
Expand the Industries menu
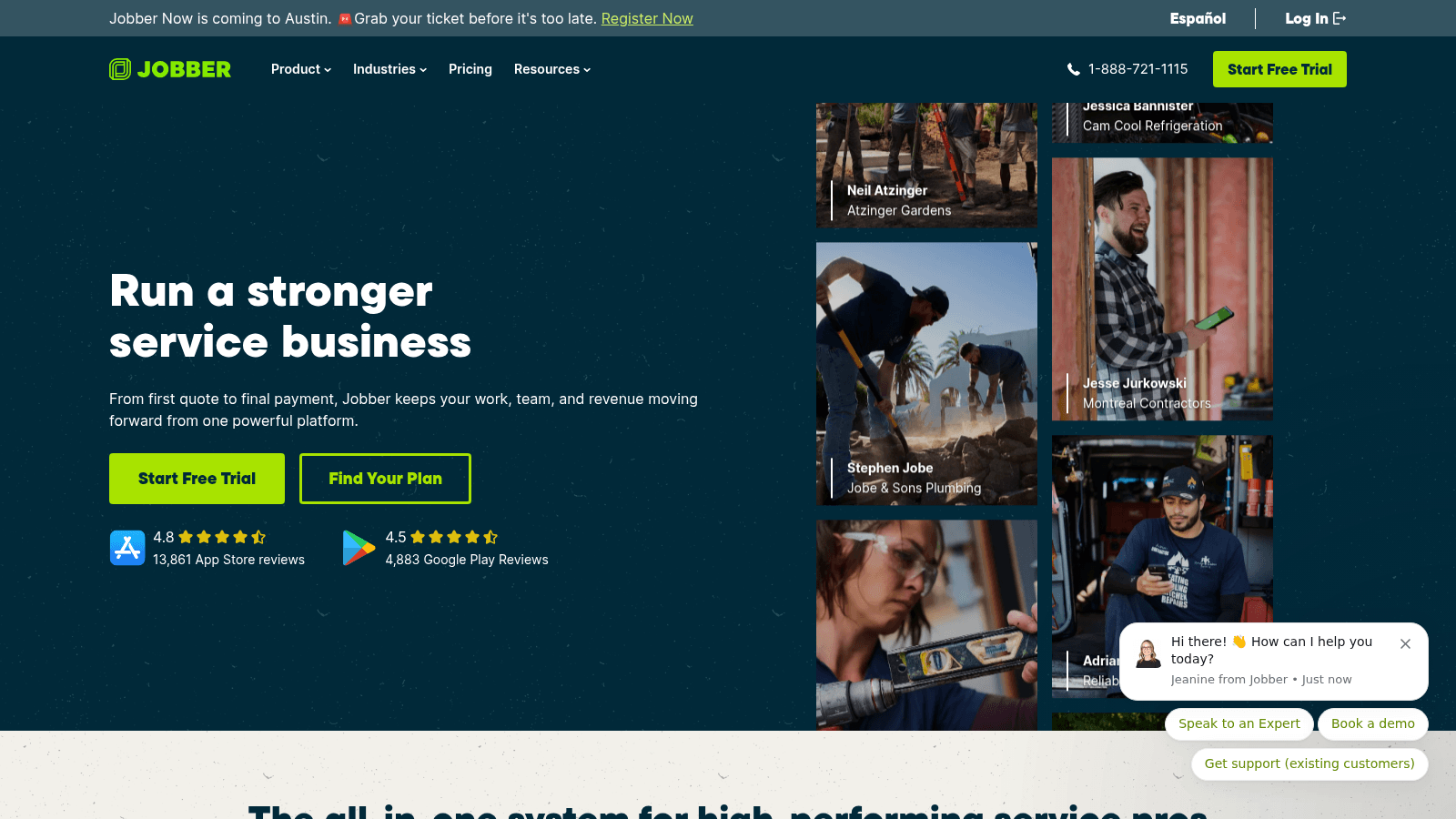[x=389, y=69]
